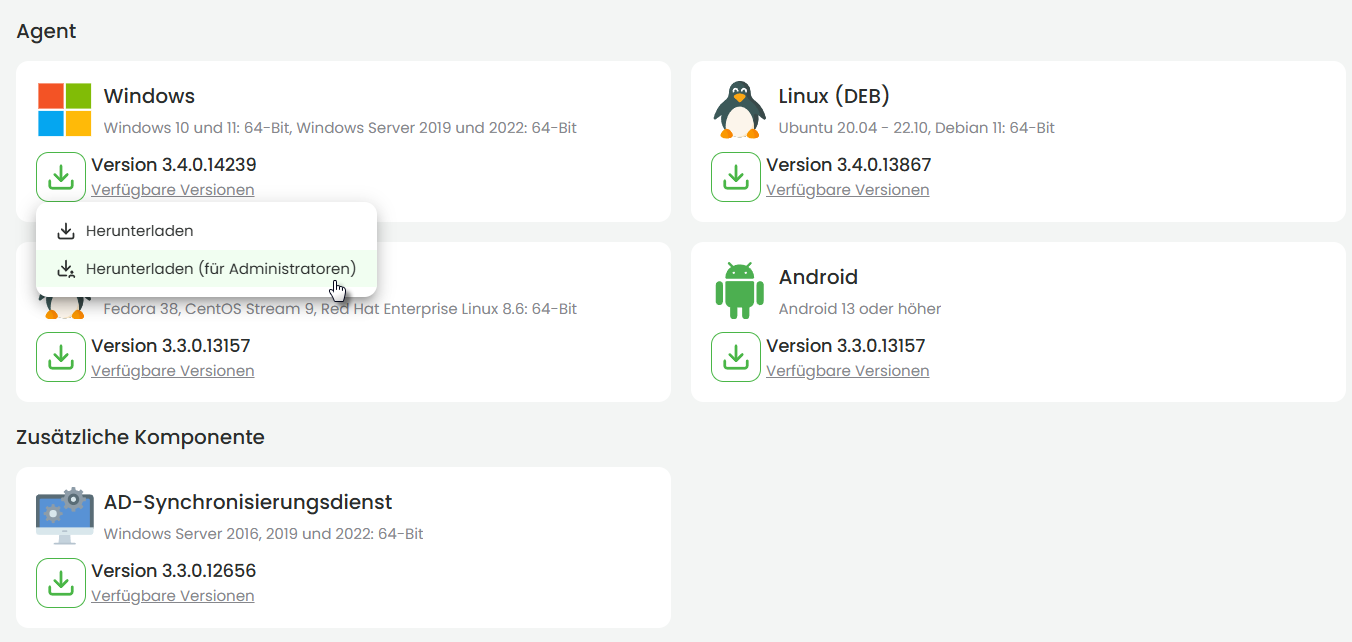Collapse the Windows download dropdown button
Viewport: 1352px width, 642px height.
pos(61,177)
